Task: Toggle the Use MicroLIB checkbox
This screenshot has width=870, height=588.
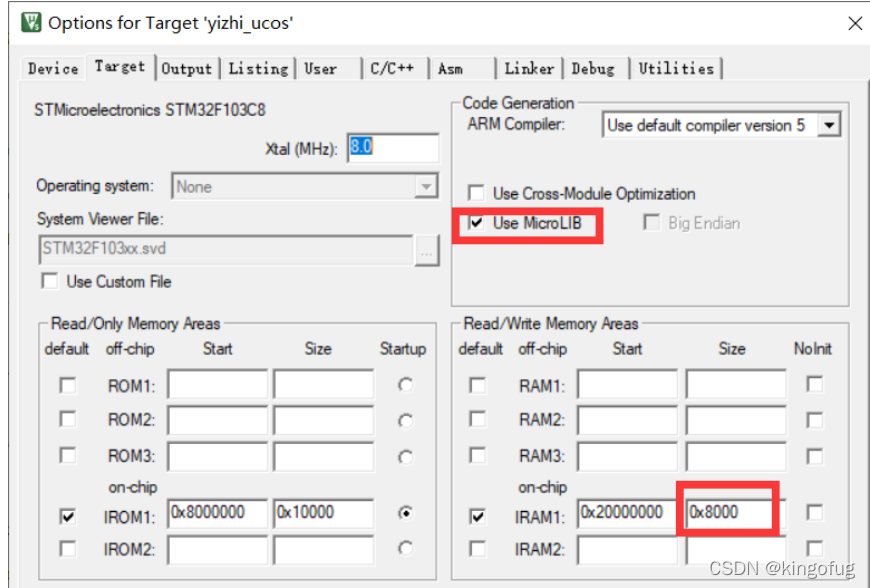Action: pos(476,223)
